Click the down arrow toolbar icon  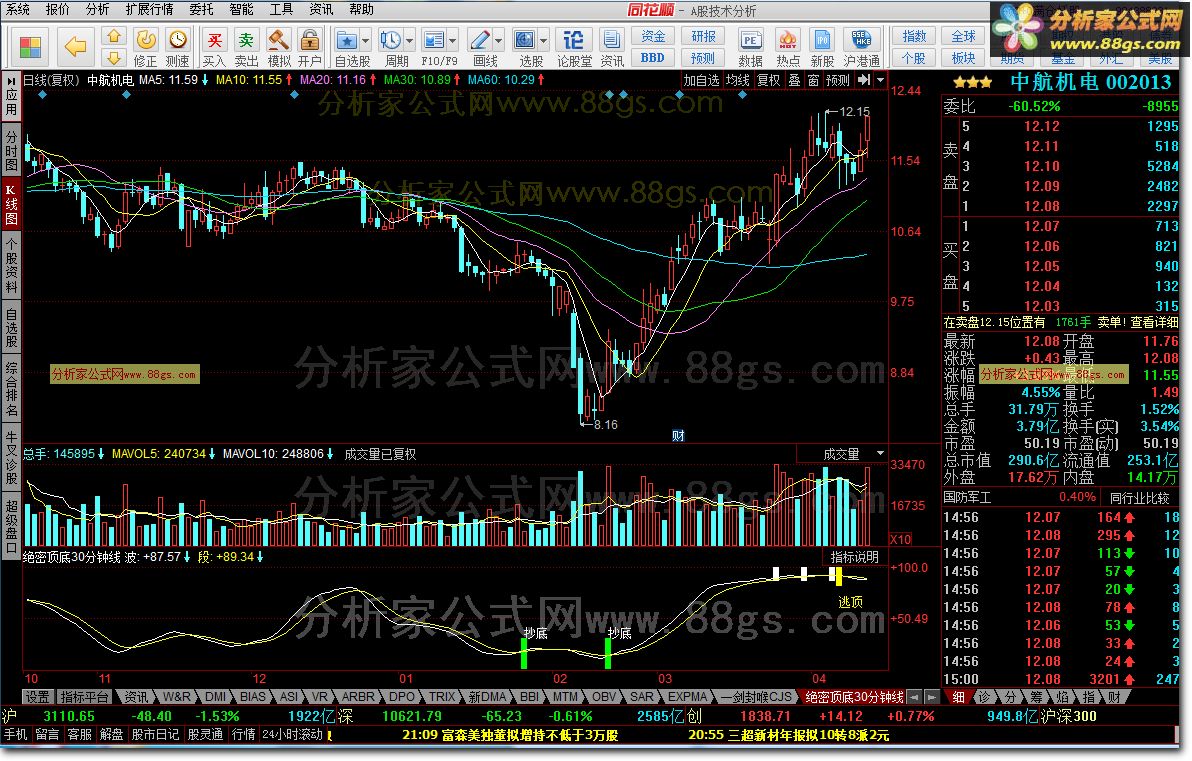tap(114, 58)
